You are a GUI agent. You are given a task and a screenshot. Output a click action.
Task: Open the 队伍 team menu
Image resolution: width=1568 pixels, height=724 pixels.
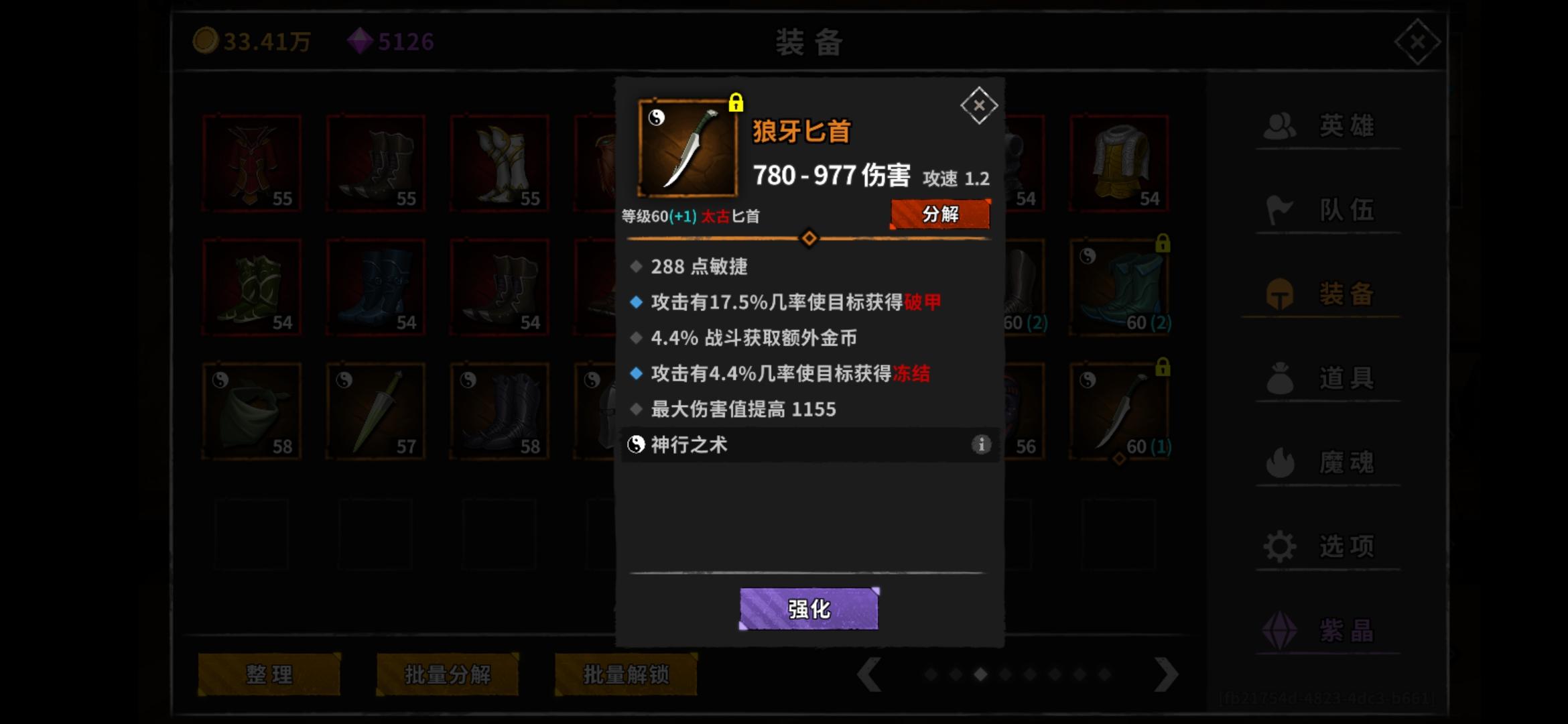pyautogui.click(x=1321, y=210)
